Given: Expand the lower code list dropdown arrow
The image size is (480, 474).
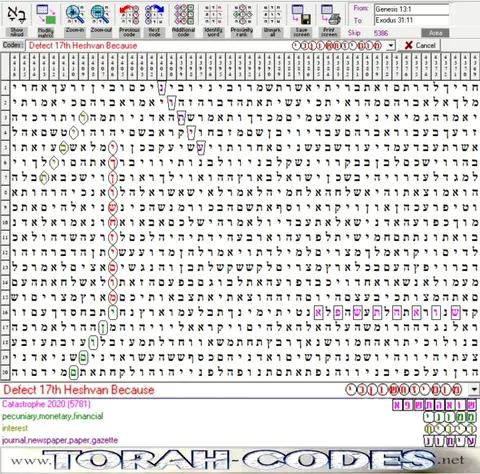Looking at the screenshot, I should [x=475, y=389].
